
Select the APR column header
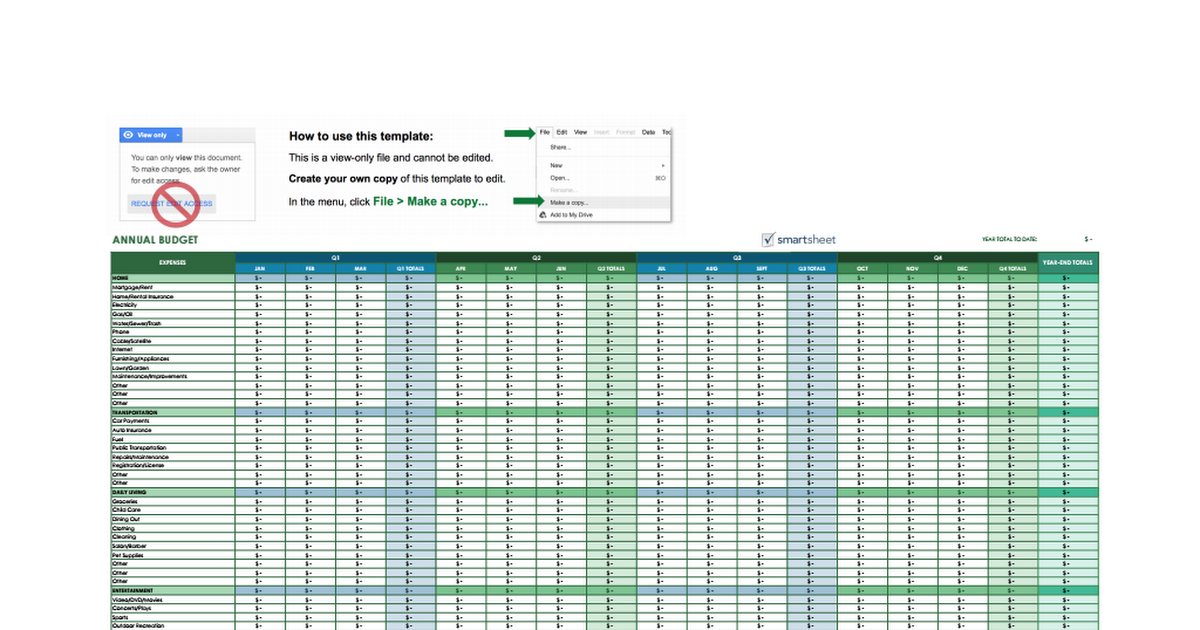(x=461, y=268)
